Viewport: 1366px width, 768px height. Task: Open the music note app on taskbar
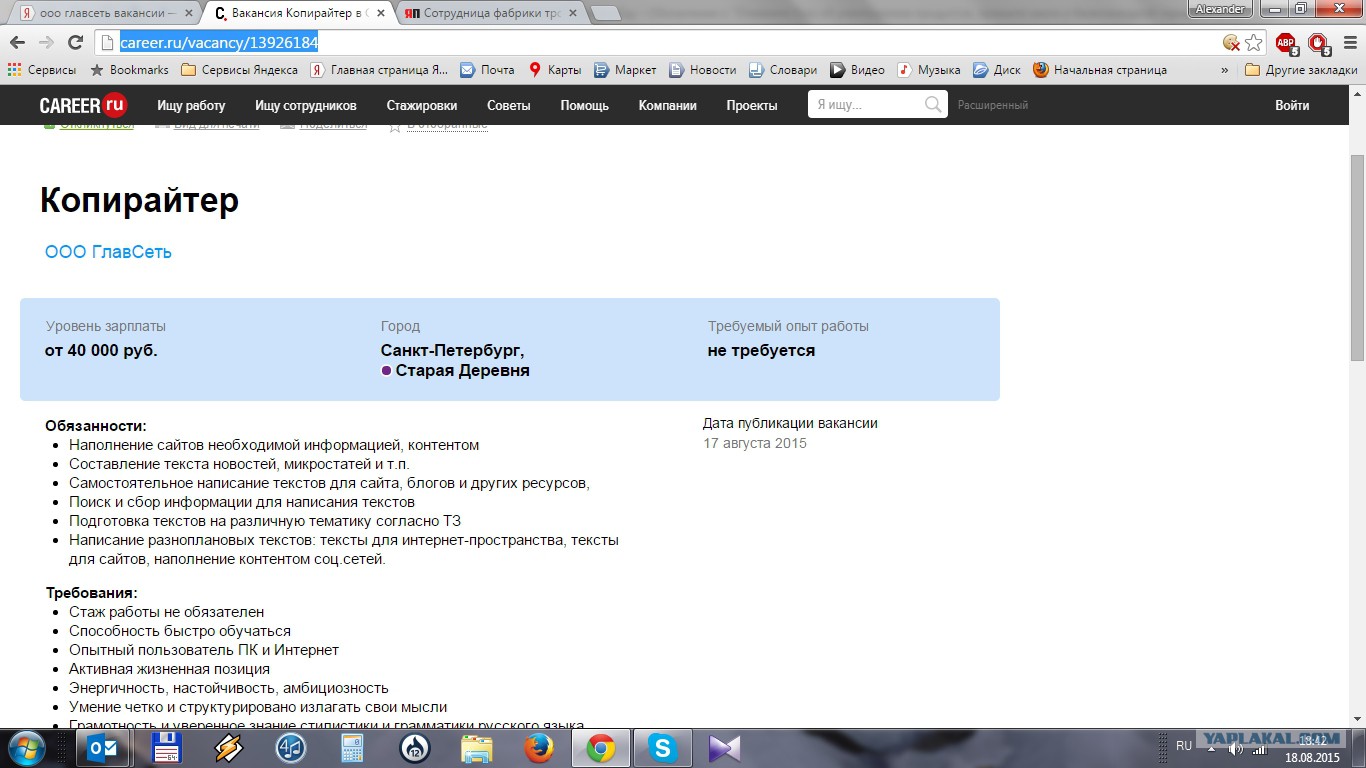[x=290, y=748]
